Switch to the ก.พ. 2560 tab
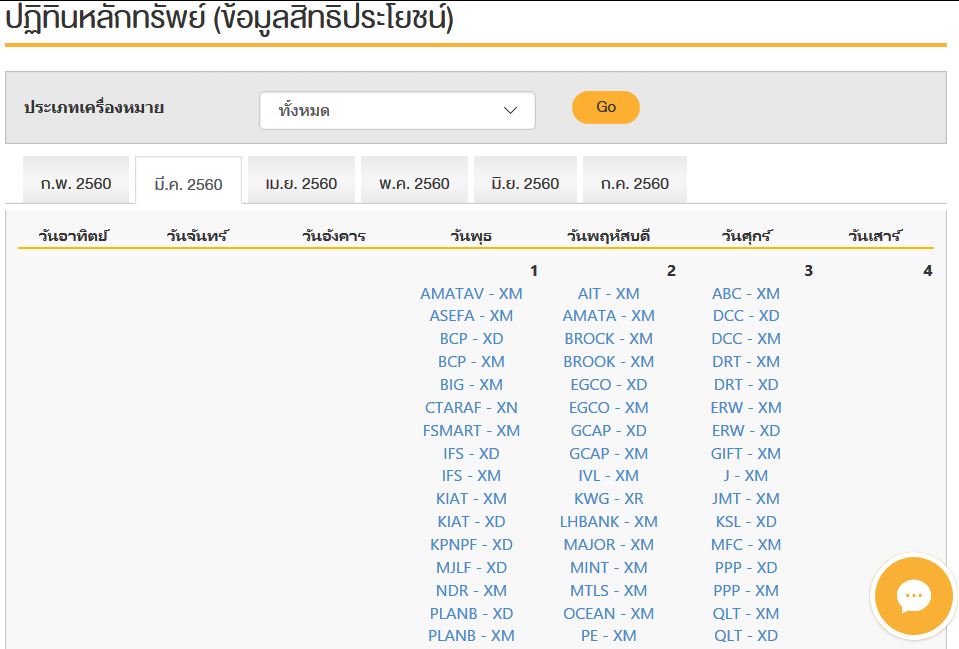Viewport: 959px width, 649px height. [x=76, y=180]
